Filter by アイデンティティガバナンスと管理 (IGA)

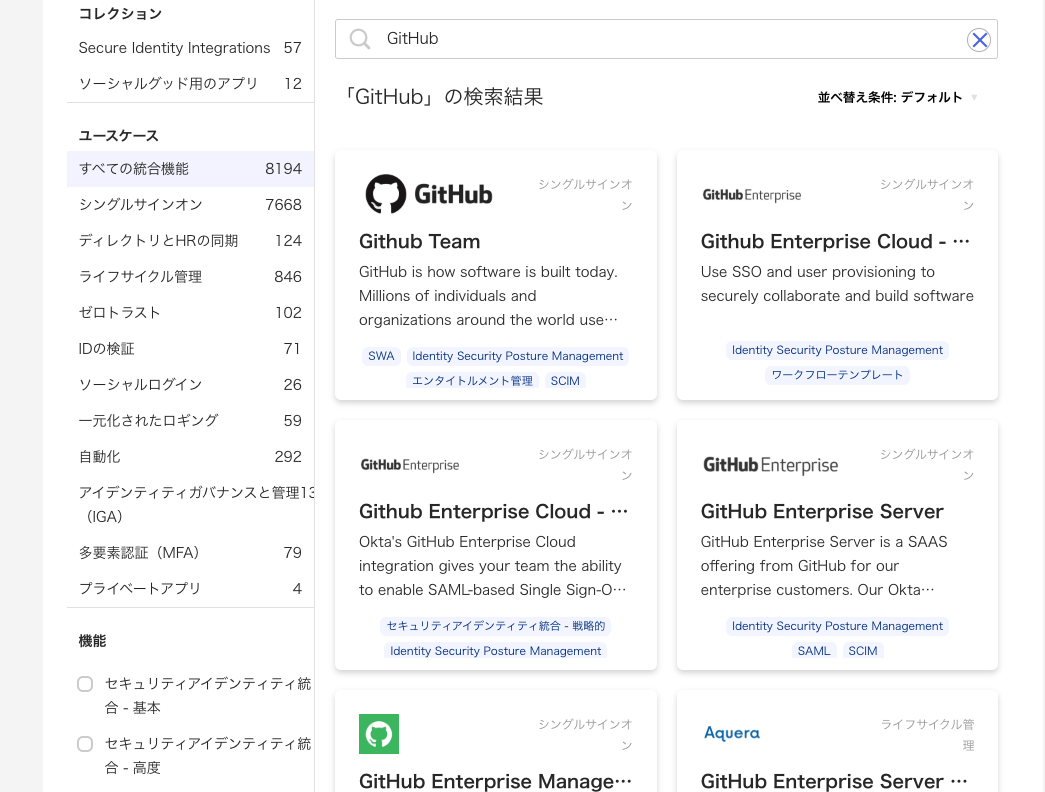(x=190, y=505)
